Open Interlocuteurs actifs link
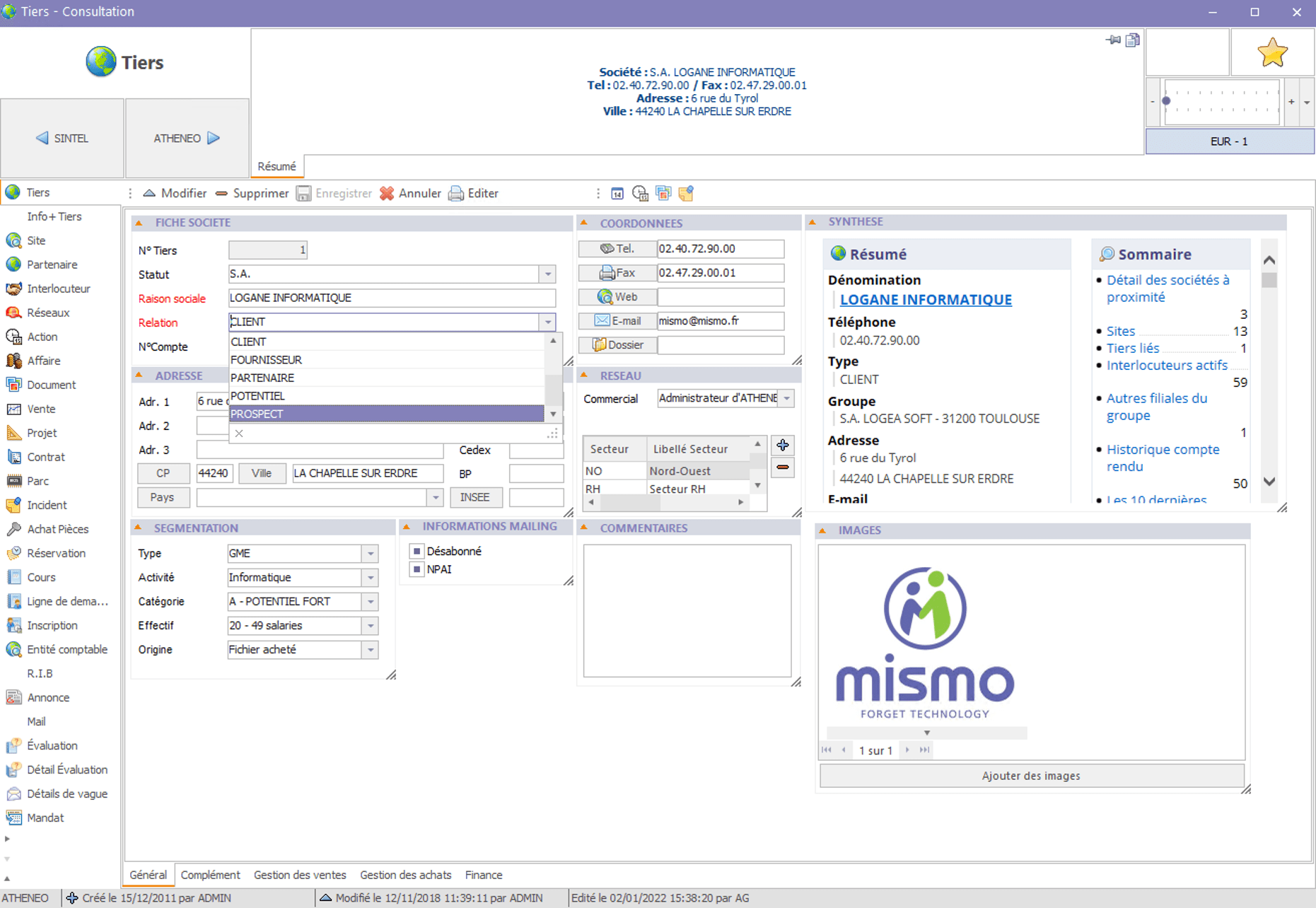The height and width of the screenshot is (908, 1316). pos(1167,365)
